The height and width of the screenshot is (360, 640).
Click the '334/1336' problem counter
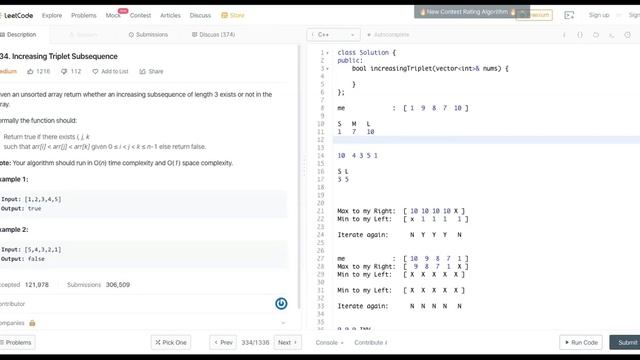[255, 342]
